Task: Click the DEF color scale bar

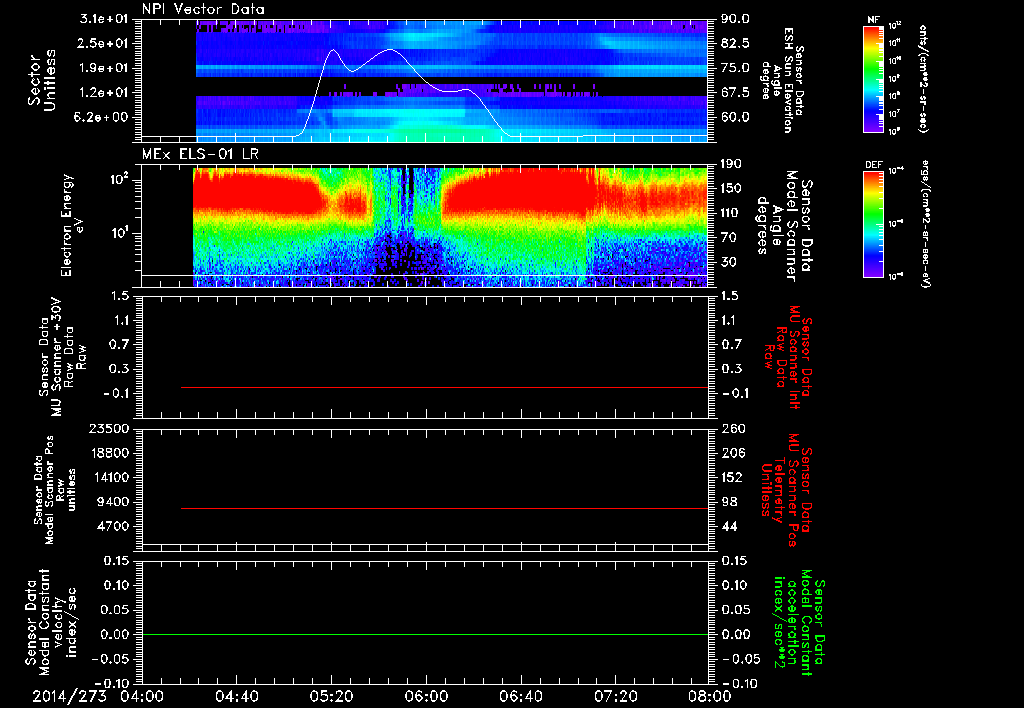Action: pyautogui.click(x=873, y=224)
